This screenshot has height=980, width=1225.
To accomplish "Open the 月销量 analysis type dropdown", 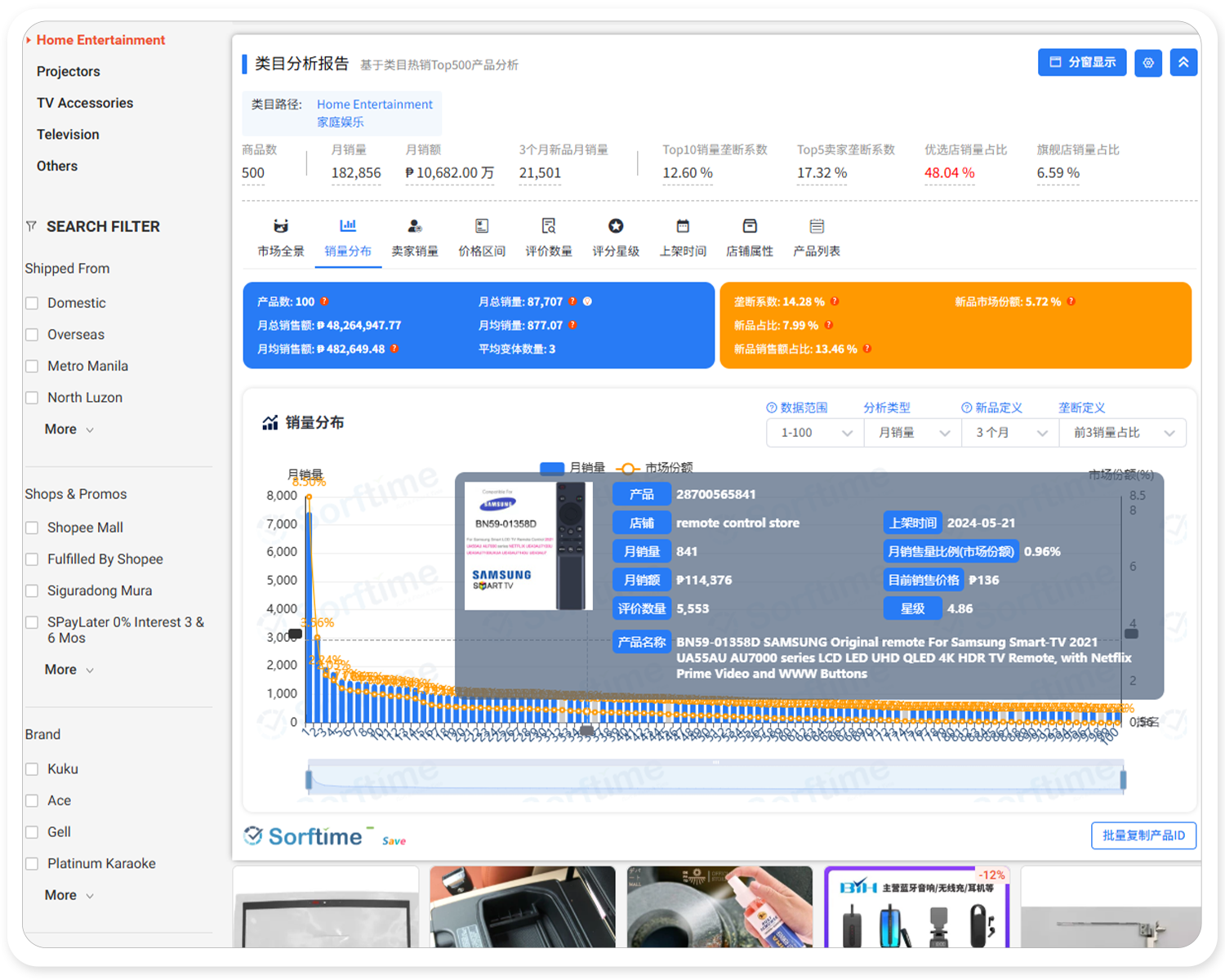I will click(x=912, y=433).
